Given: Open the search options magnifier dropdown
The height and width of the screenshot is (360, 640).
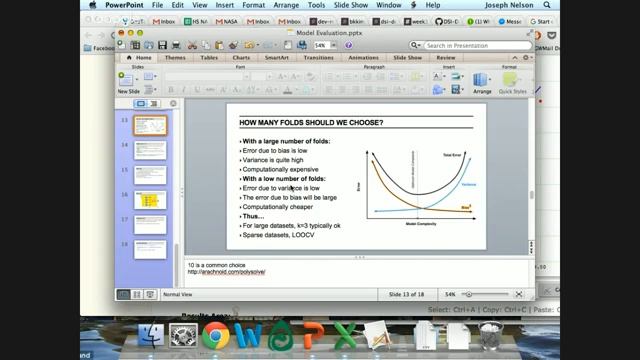Looking at the screenshot, I should point(416,45).
